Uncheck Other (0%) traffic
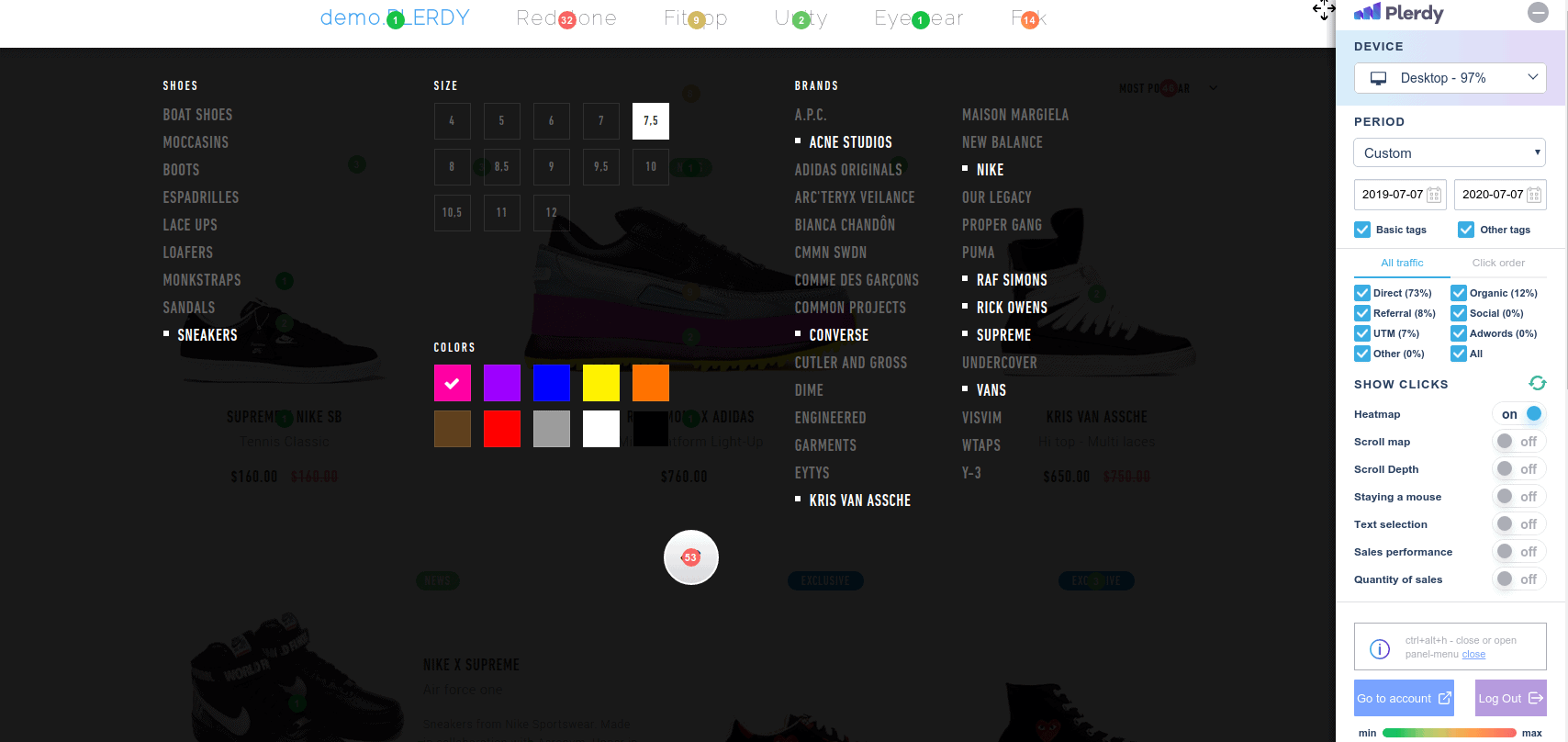Image resolution: width=1568 pixels, height=742 pixels. 1362,354
